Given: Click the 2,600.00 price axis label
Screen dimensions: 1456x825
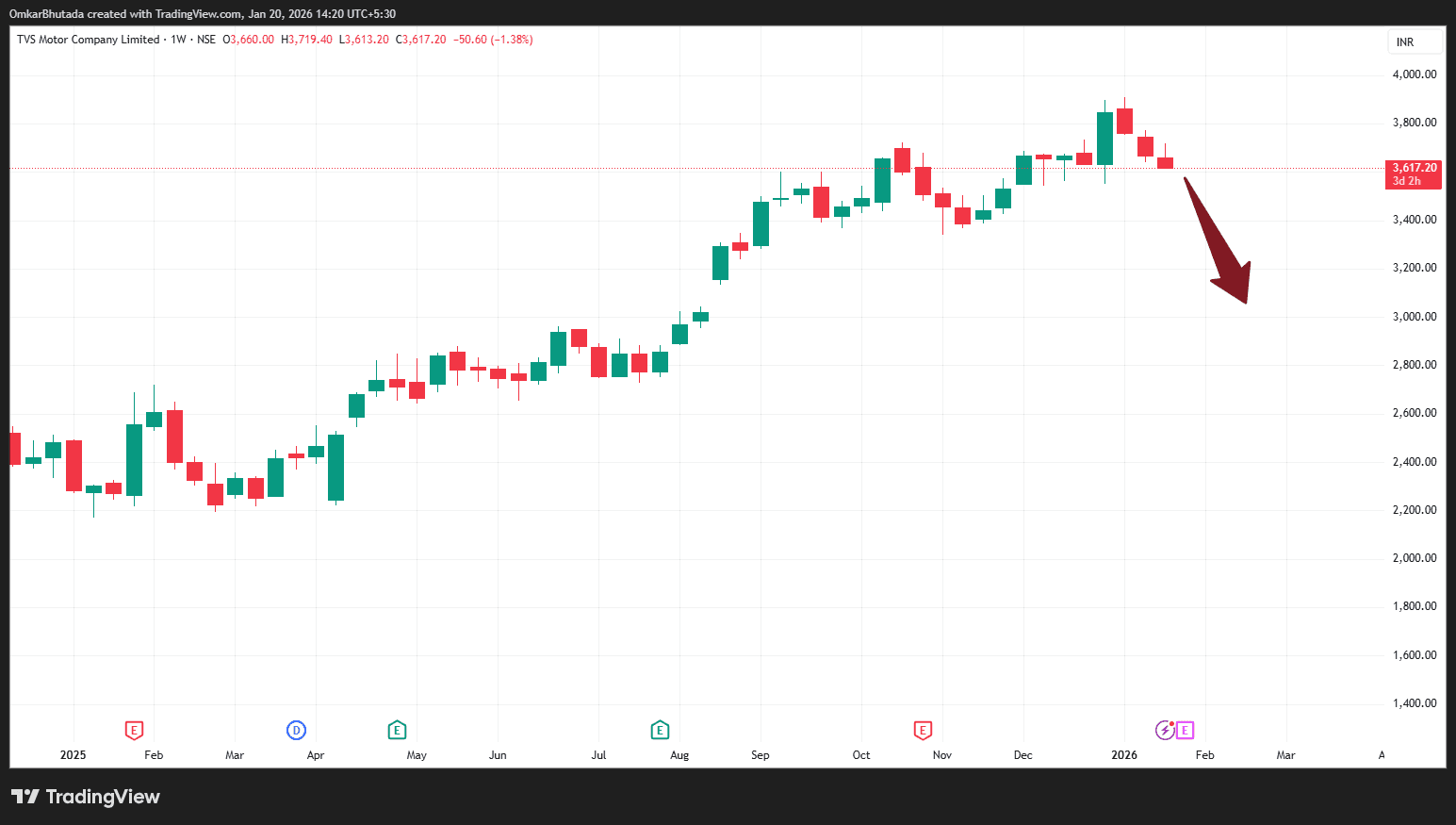Looking at the screenshot, I should click(x=1415, y=413).
